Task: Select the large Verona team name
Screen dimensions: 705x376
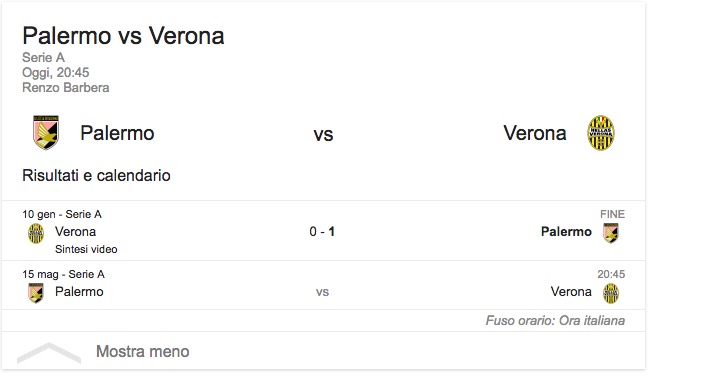Action: click(535, 133)
